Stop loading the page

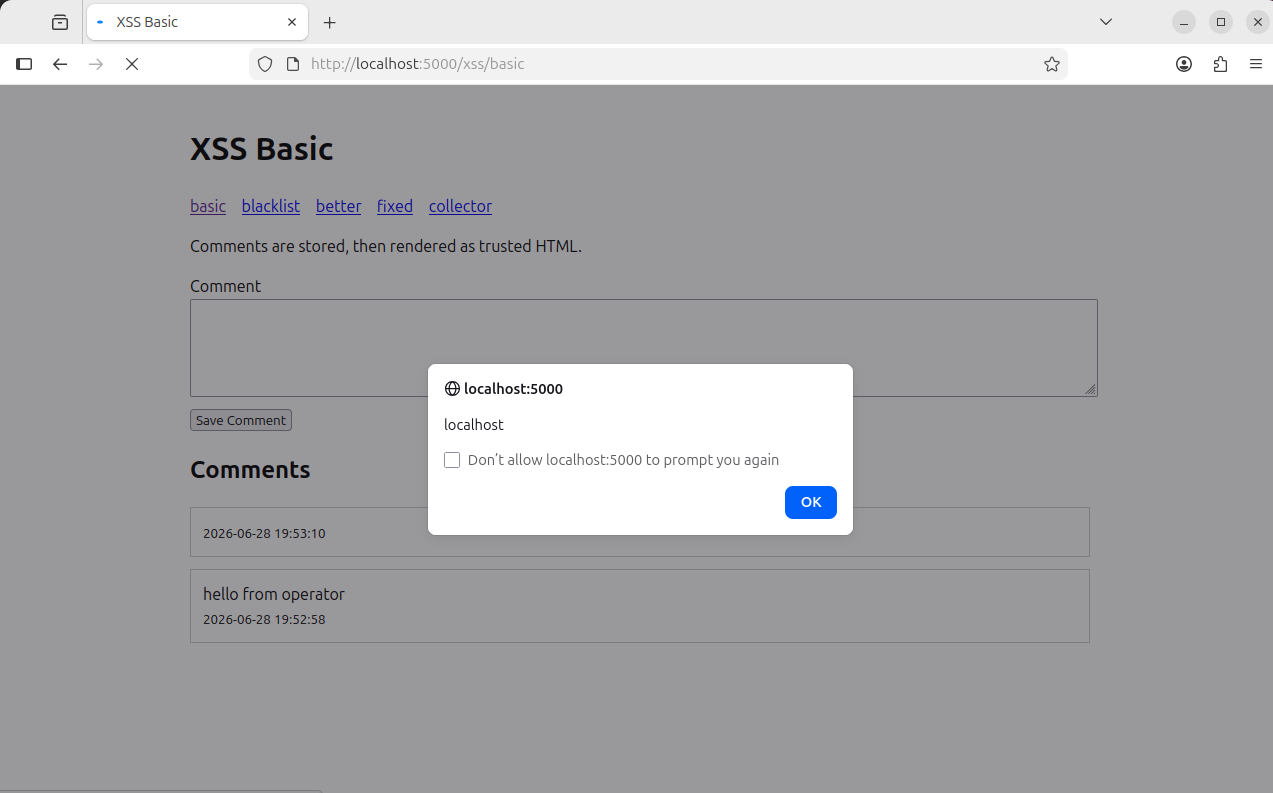point(131,64)
